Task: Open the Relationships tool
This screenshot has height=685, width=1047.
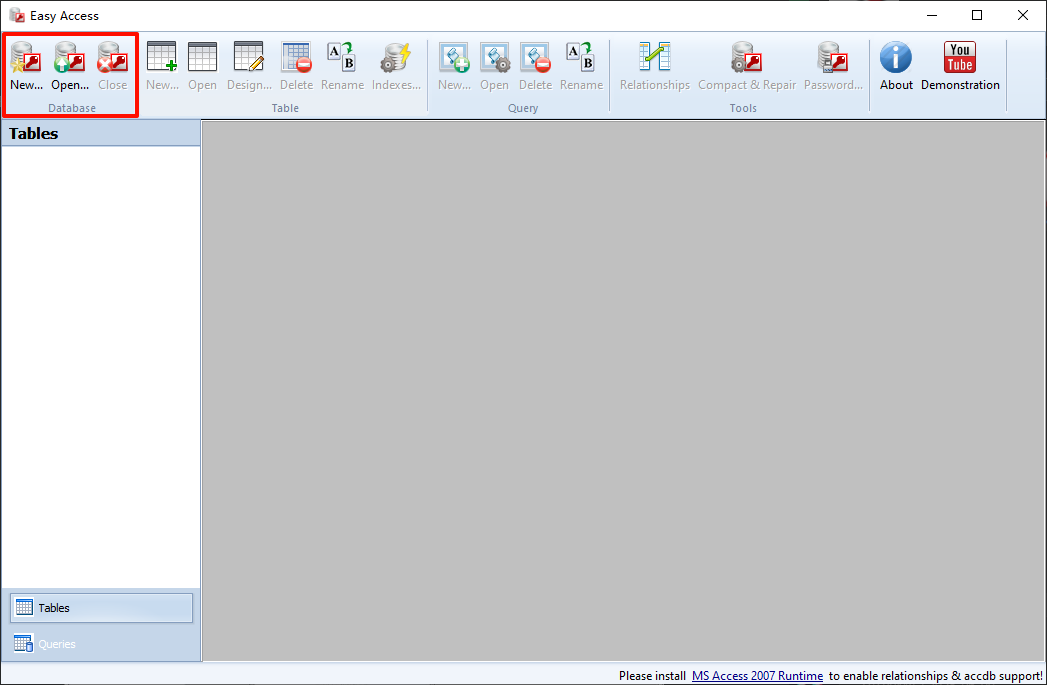Action: tap(655, 66)
